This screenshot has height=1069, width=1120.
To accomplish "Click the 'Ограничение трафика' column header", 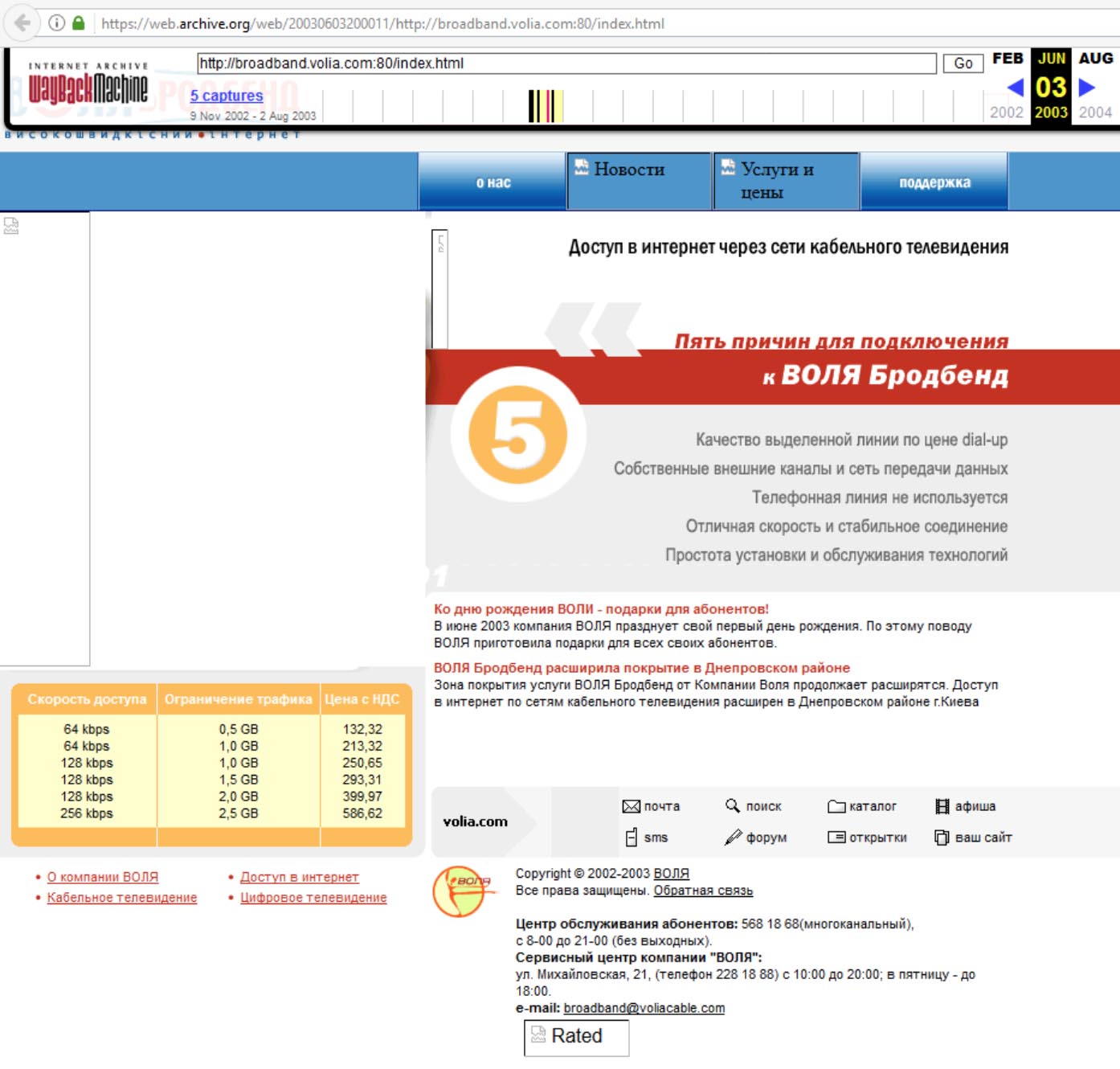I will click(x=239, y=699).
